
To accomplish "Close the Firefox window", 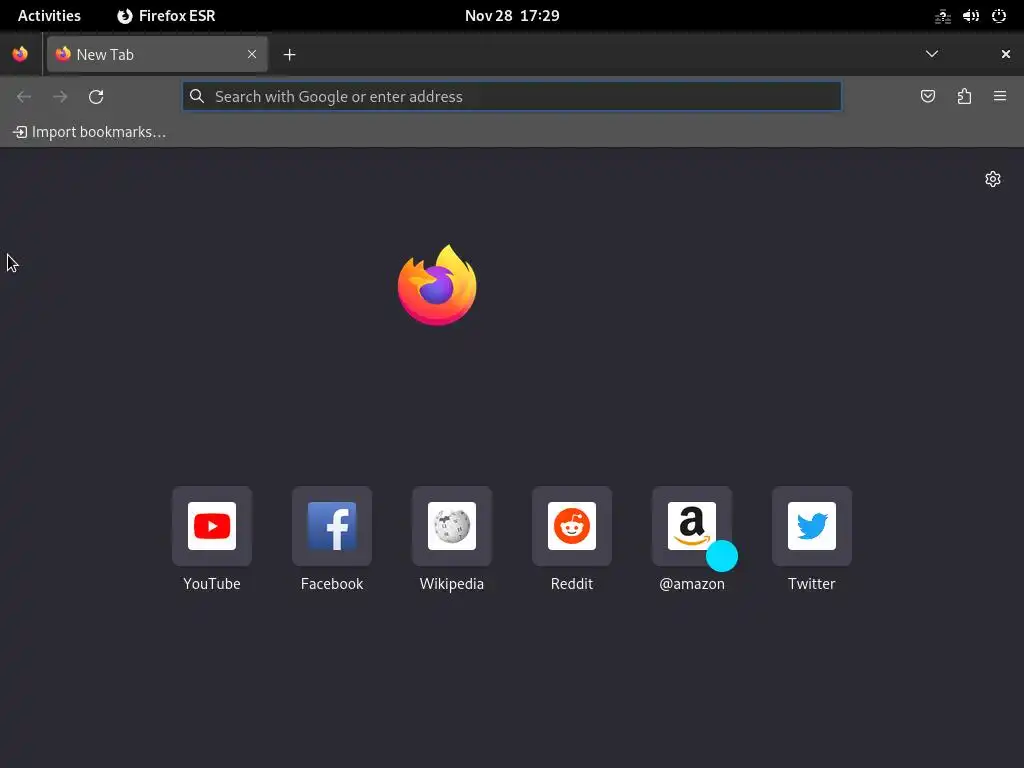I will pyautogui.click(x=1006, y=54).
